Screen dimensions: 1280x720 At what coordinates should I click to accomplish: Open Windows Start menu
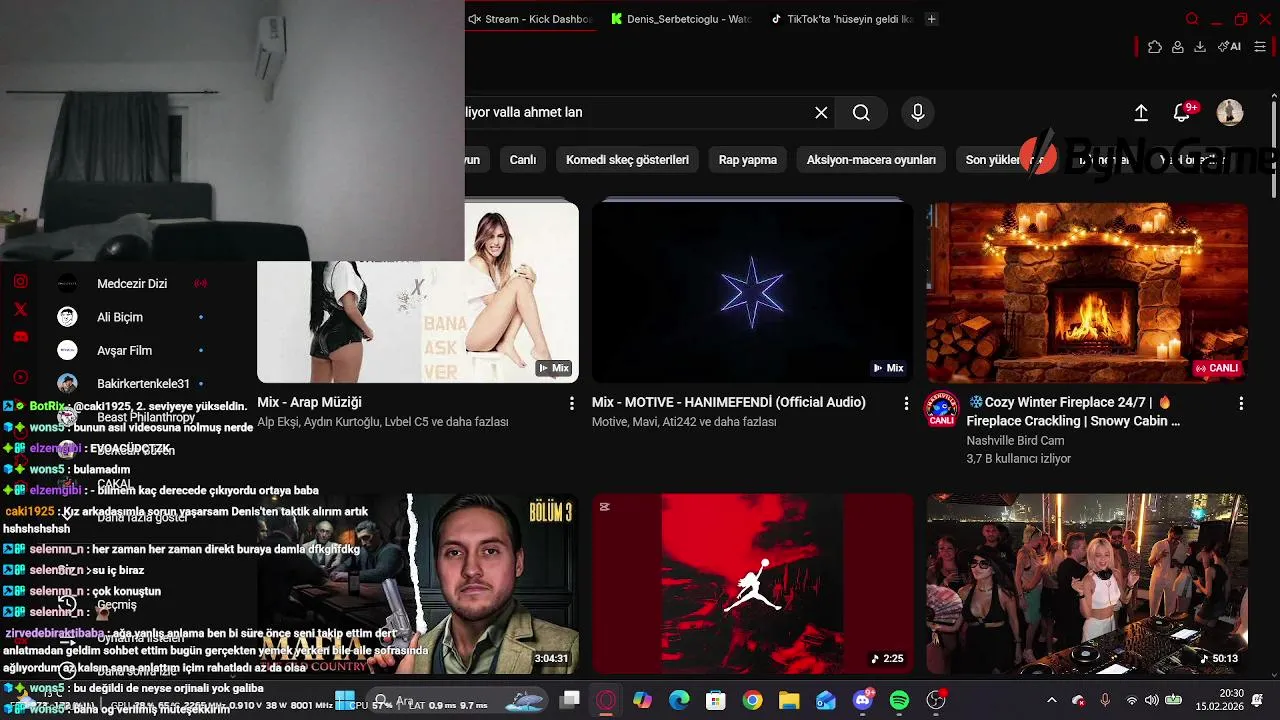[x=345, y=701]
